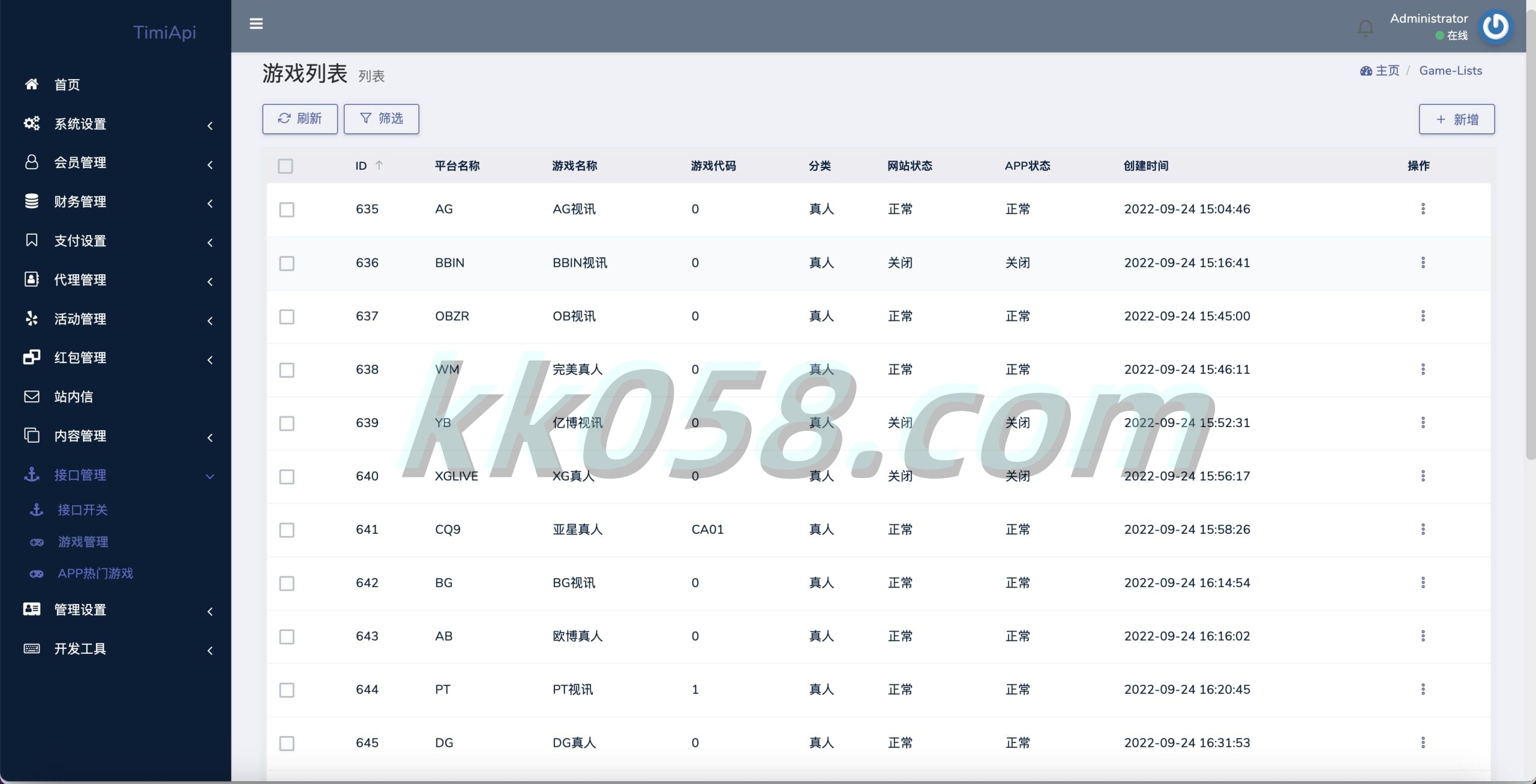Click the CA01 game code cell

(707, 529)
